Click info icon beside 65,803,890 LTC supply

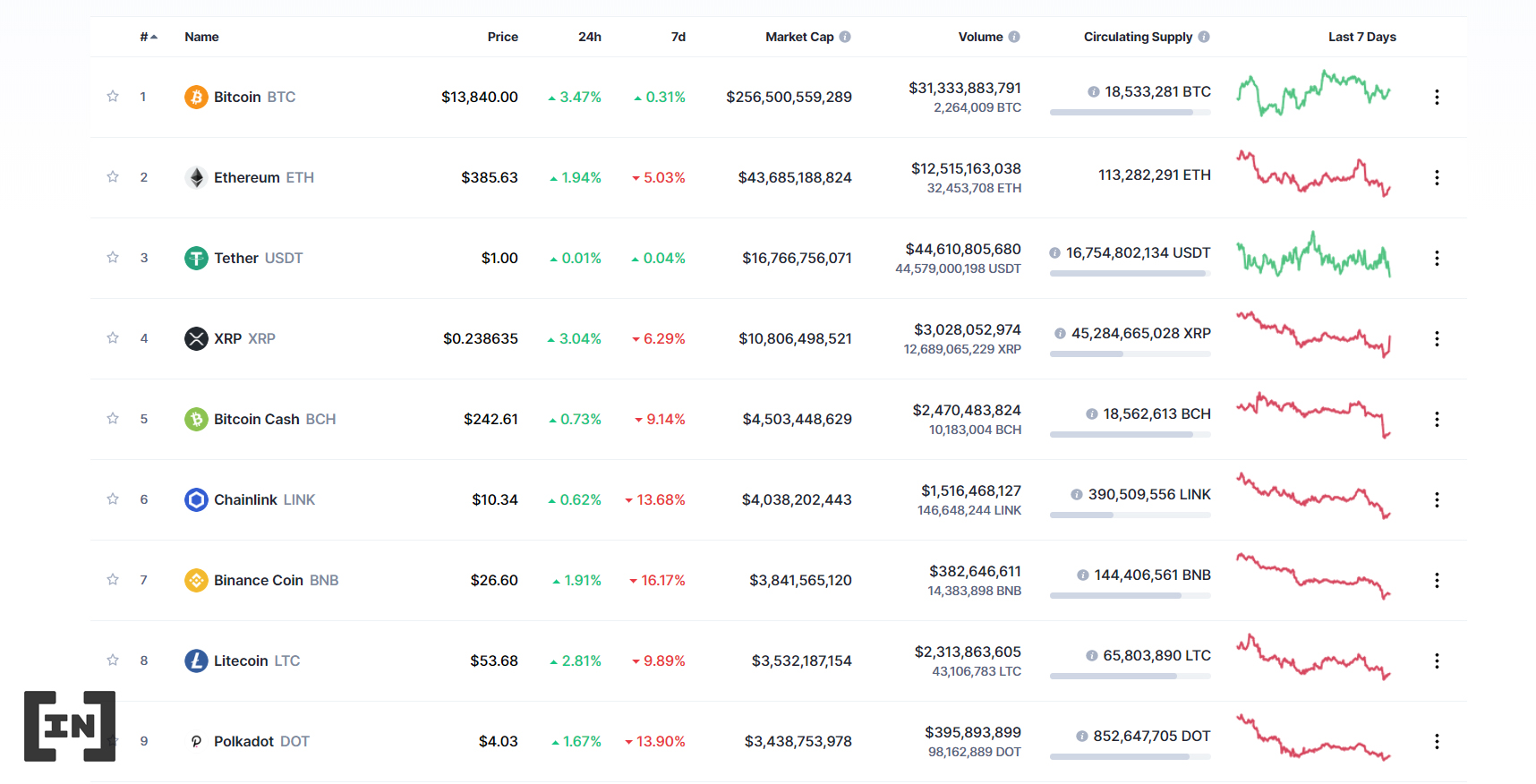pos(1092,656)
